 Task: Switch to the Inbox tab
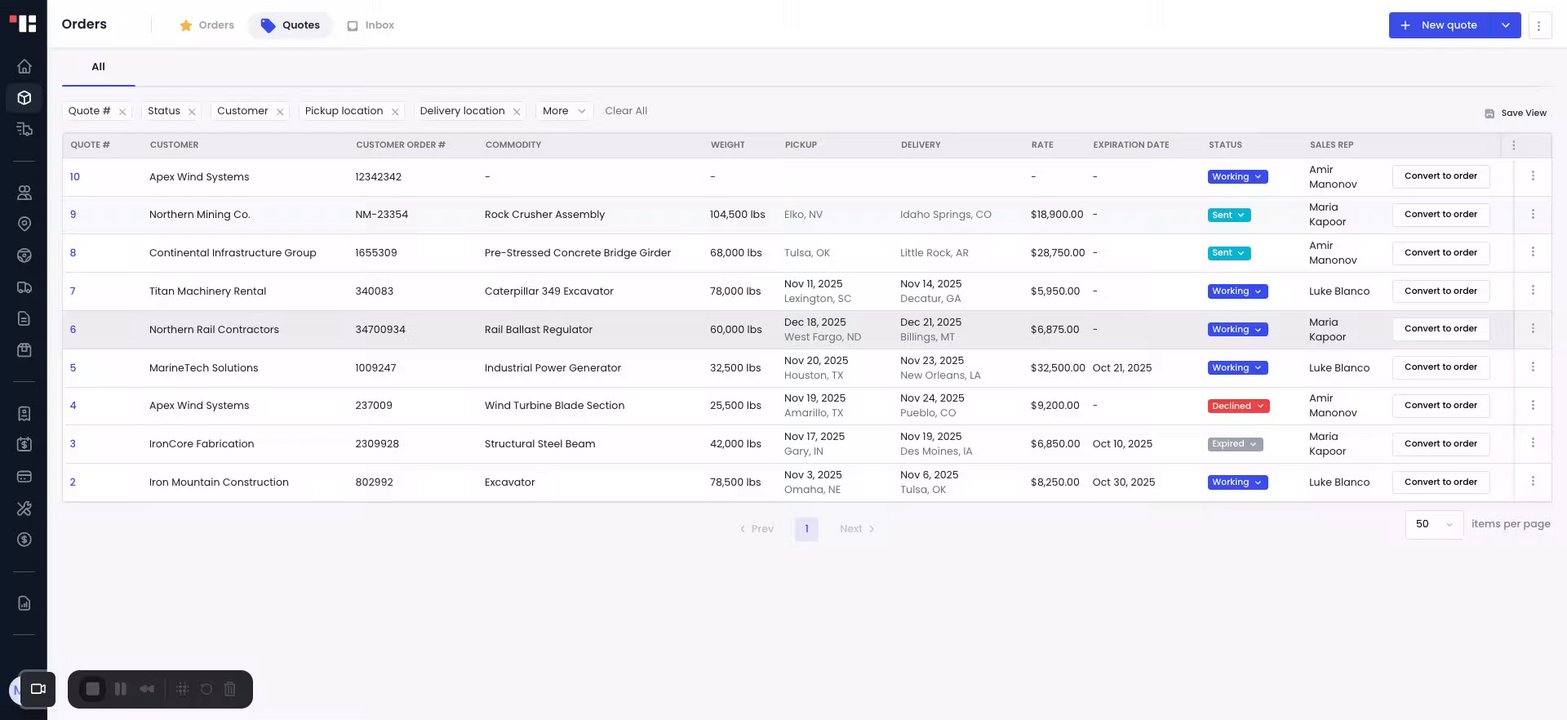370,25
